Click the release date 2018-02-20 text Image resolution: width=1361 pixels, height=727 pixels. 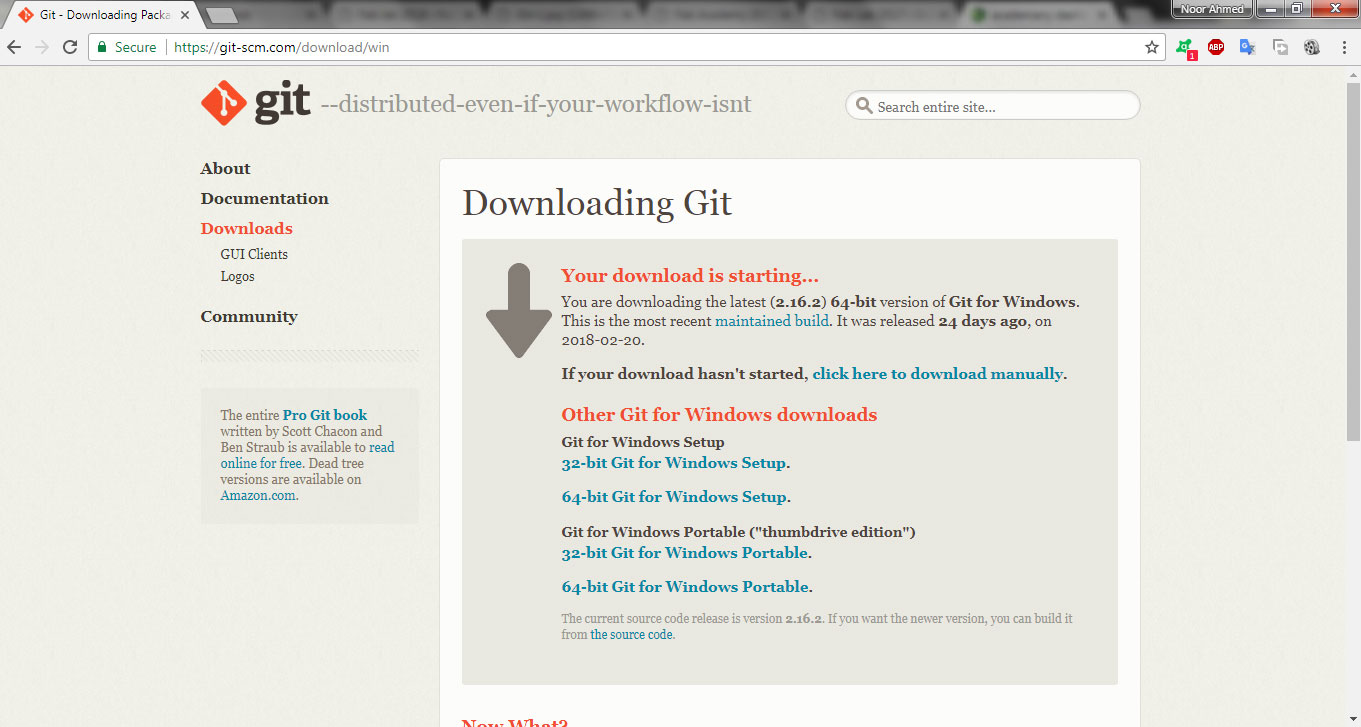[601, 340]
